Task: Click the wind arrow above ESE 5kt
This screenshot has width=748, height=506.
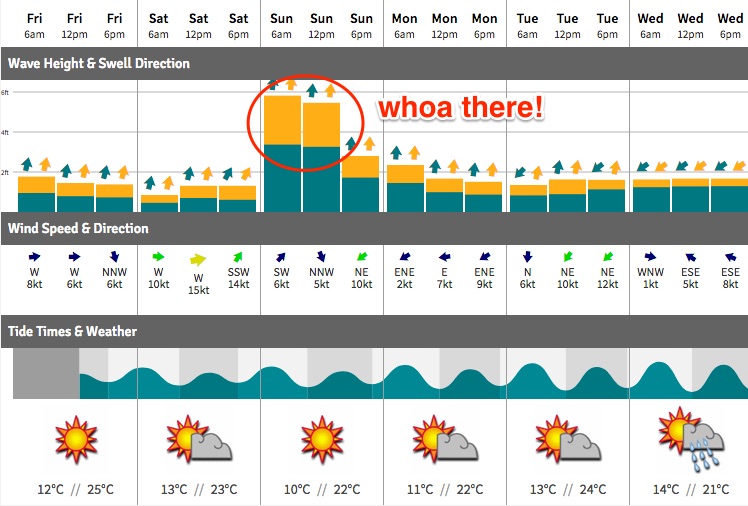Action: click(x=690, y=257)
